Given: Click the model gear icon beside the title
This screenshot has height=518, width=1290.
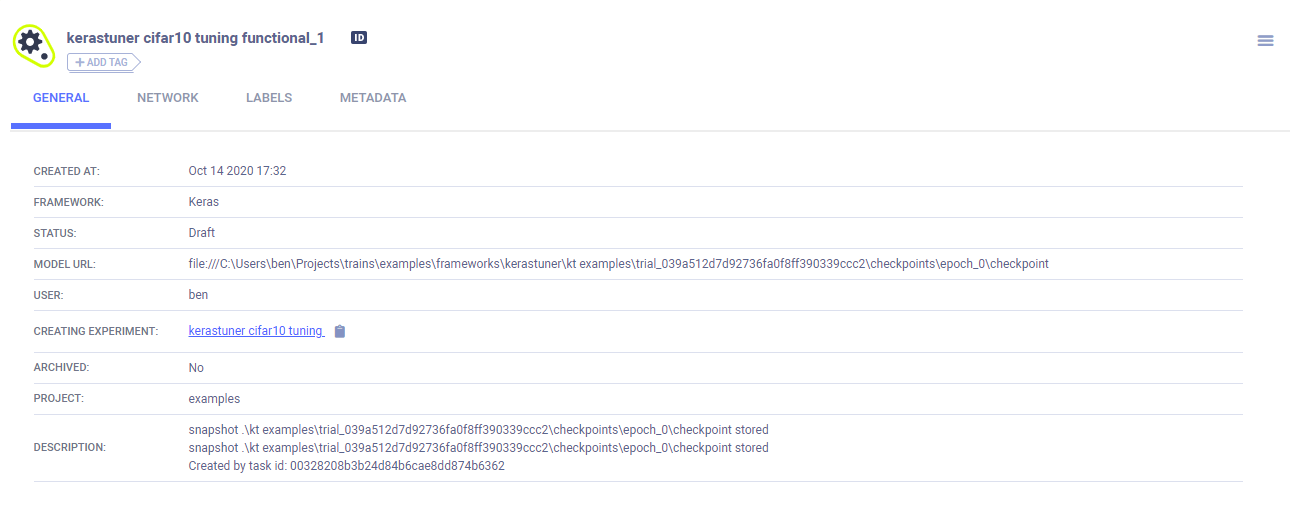Looking at the screenshot, I should tap(32, 44).
